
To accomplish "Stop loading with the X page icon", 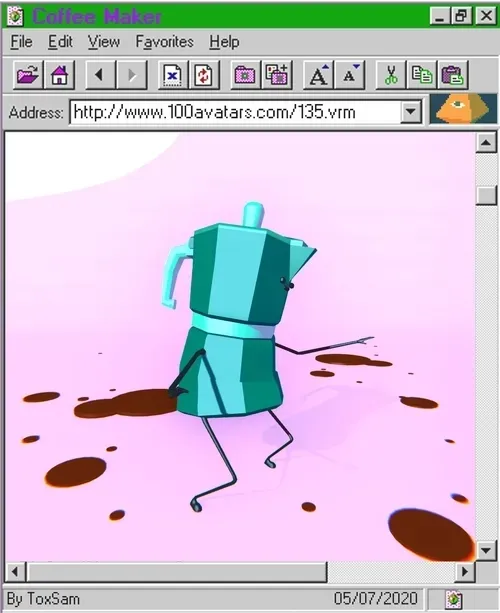I will click(x=173, y=75).
